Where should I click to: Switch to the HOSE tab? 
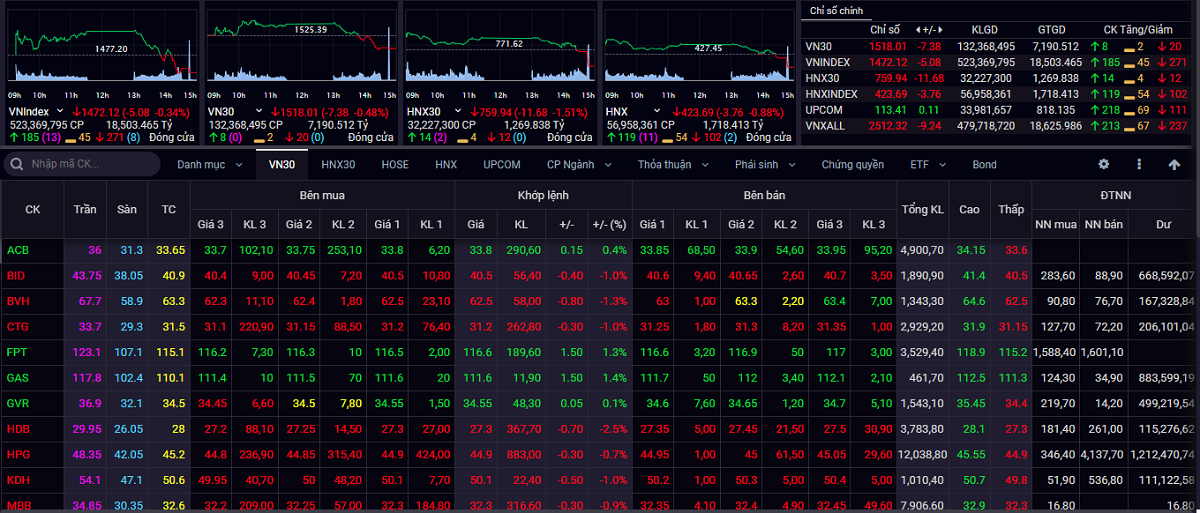pos(395,164)
